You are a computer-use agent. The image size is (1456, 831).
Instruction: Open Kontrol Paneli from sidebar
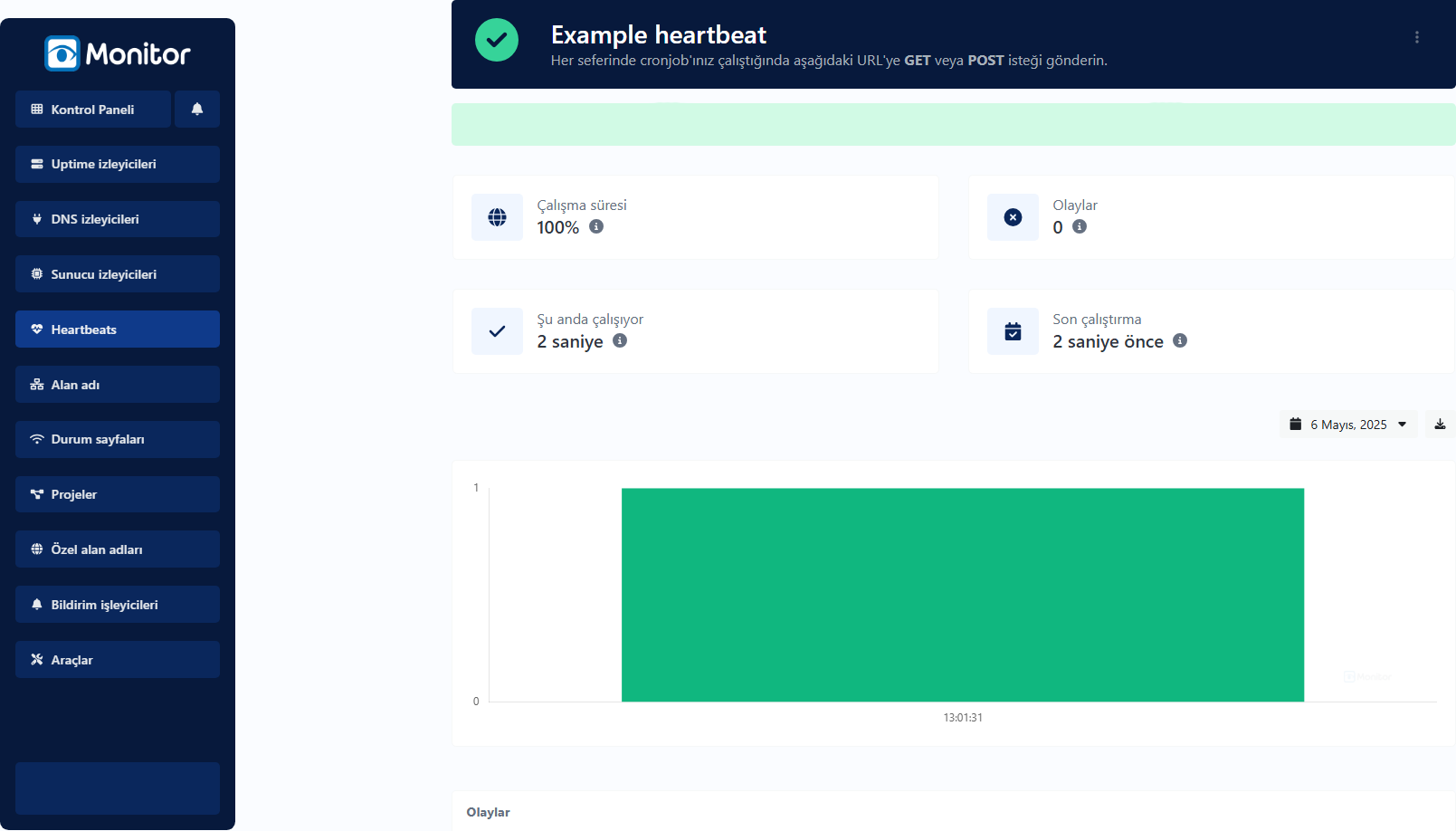click(x=93, y=110)
